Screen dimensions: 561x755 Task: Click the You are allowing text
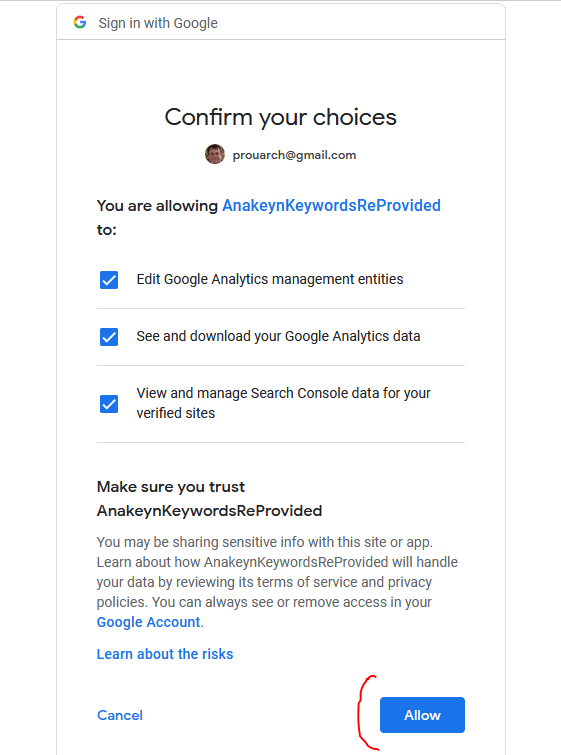tap(157, 206)
